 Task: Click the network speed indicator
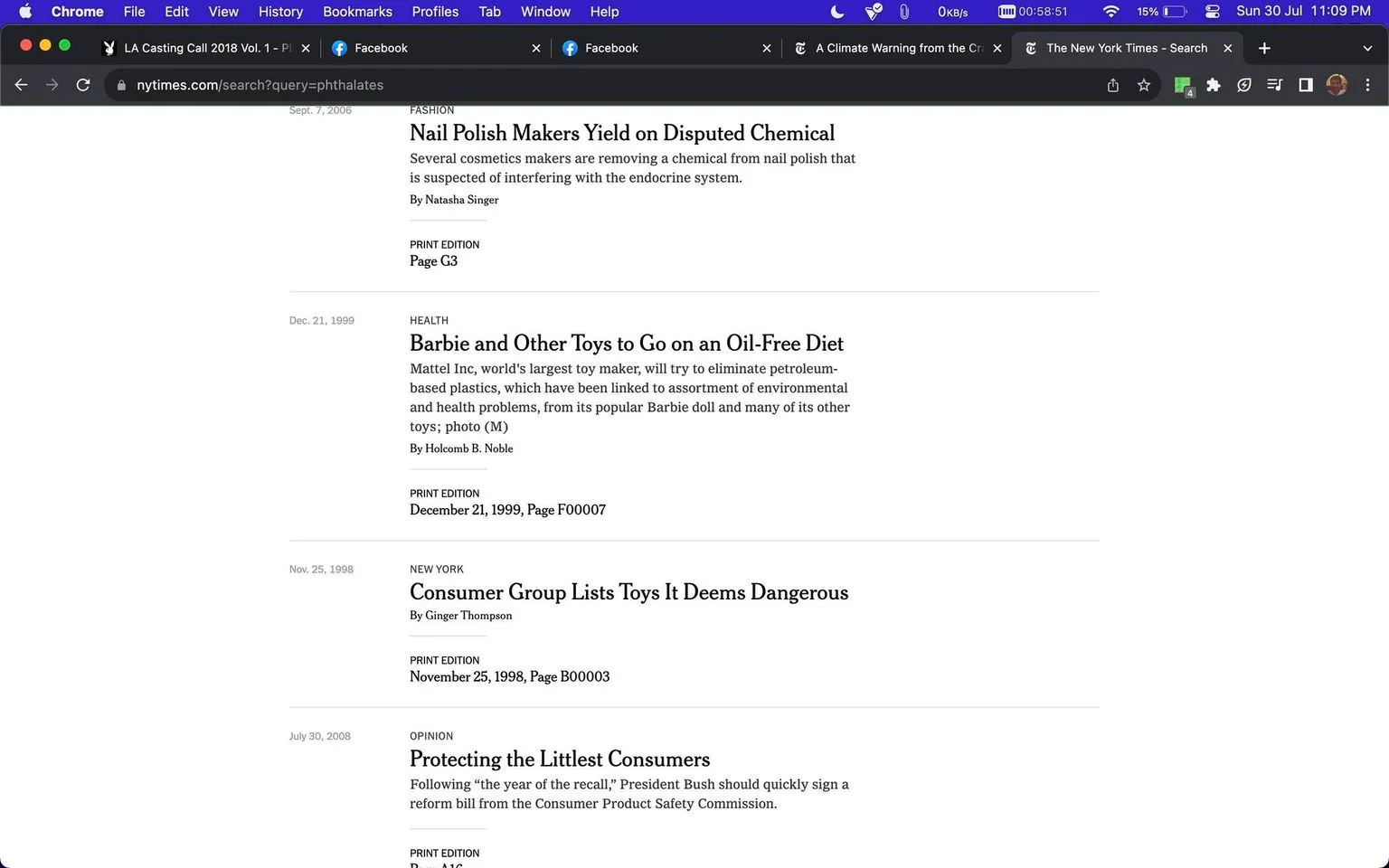click(x=952, y=12)
